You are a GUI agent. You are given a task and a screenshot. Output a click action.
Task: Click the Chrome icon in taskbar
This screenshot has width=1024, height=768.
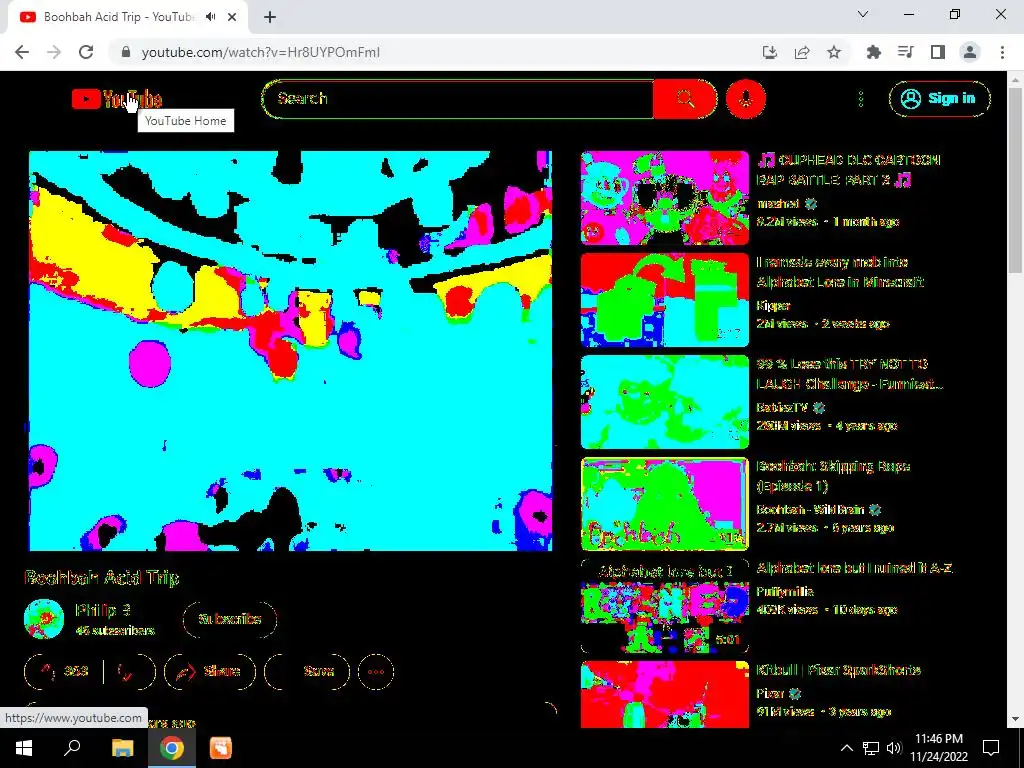172,748
